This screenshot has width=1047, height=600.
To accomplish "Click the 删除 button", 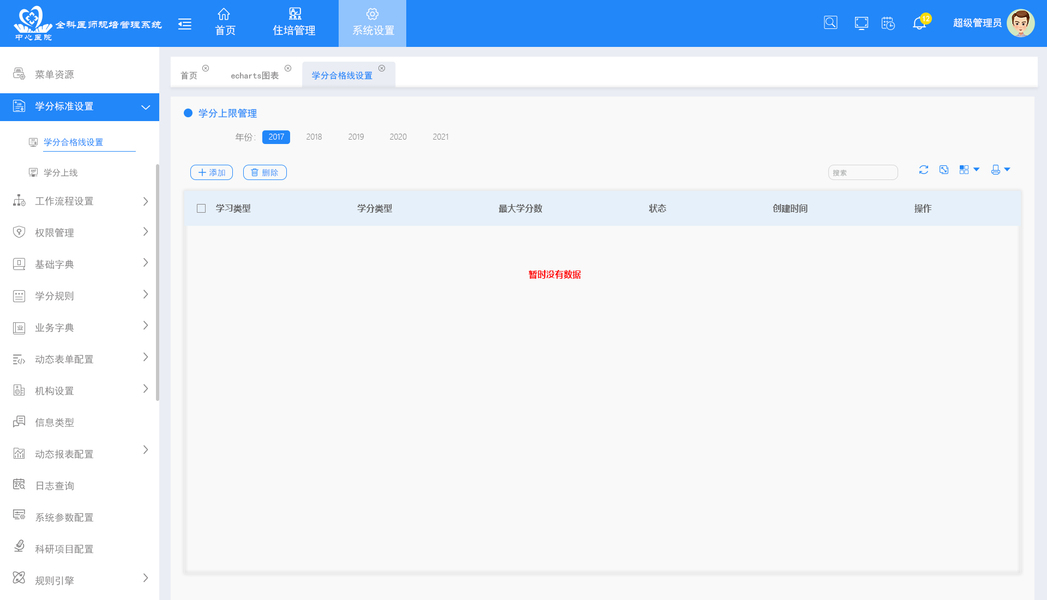I will click(x=265, y=172).
